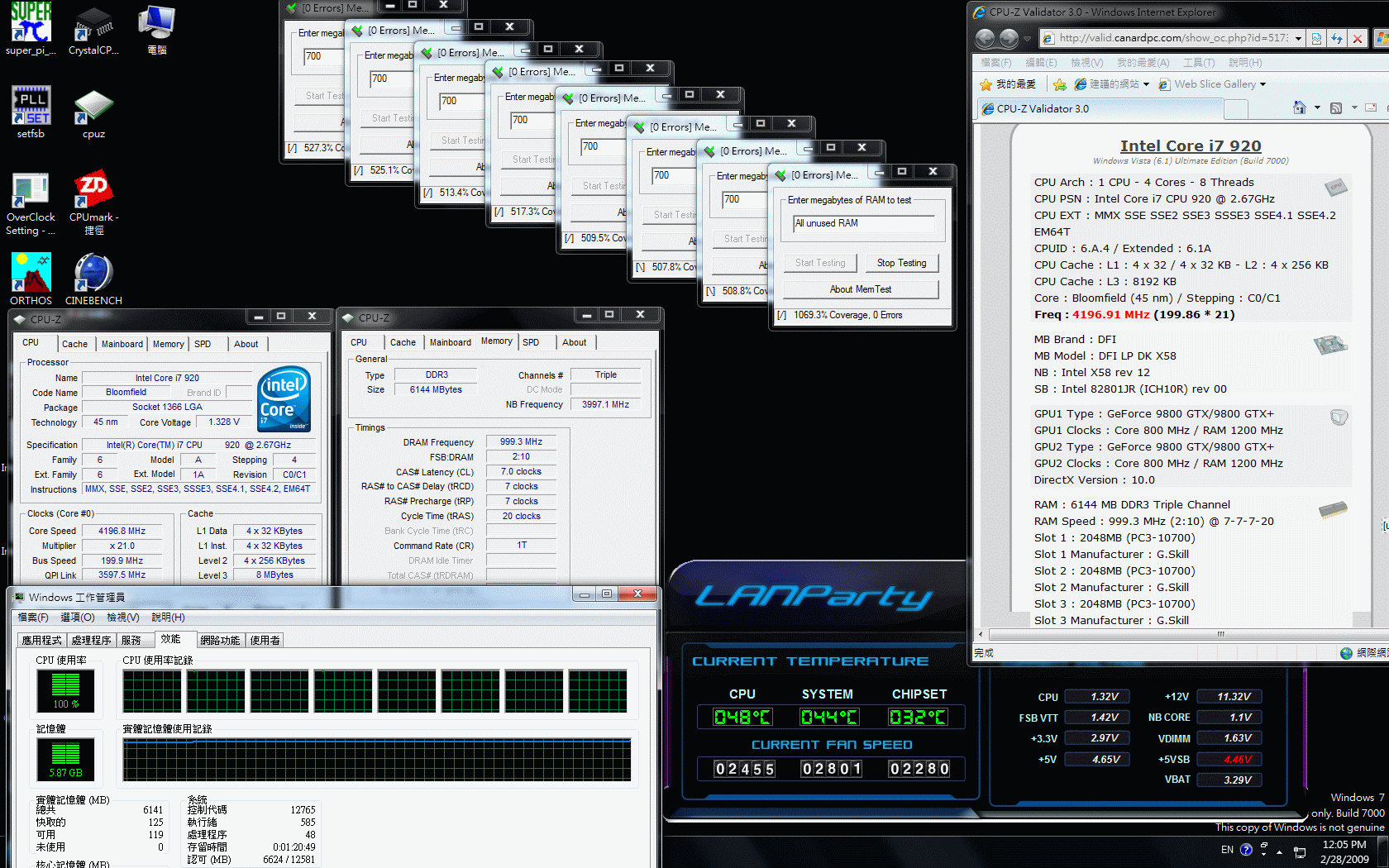Open recent pages arrow beside forward button
The height and width of the screenshot is (868, 1389).
(1027, 38)
